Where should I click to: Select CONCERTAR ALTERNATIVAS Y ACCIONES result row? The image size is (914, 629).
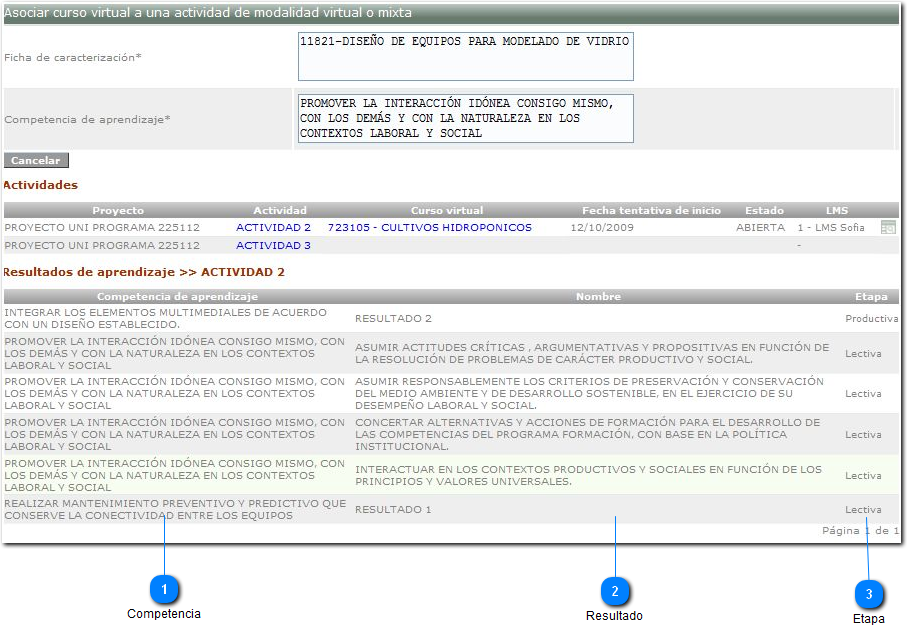tap(451, 434)
